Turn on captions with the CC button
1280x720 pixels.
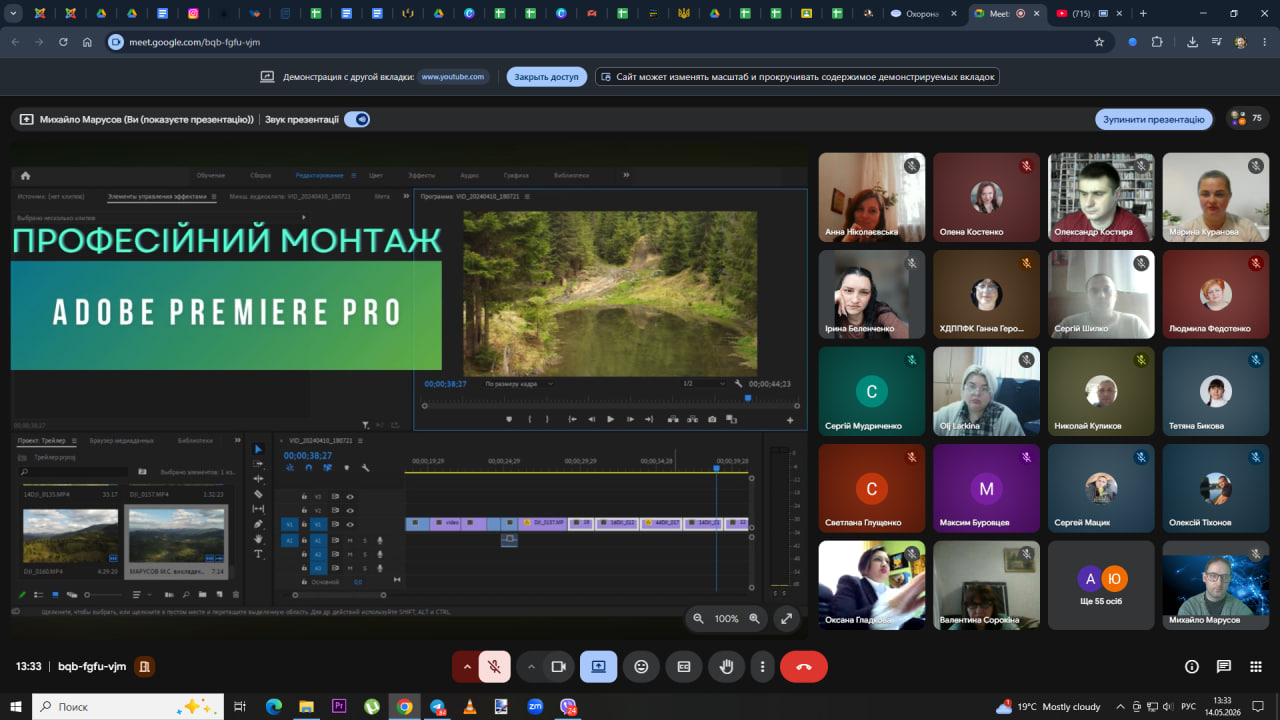(684, 666)
